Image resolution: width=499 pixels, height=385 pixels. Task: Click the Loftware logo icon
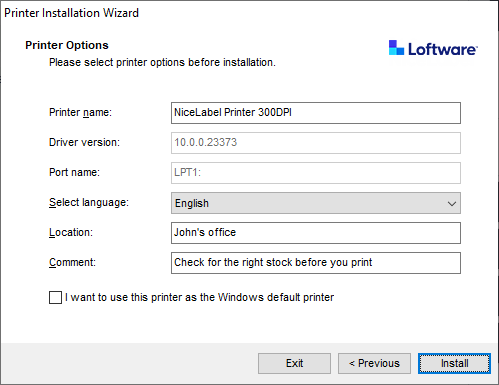tap(396, 48)
